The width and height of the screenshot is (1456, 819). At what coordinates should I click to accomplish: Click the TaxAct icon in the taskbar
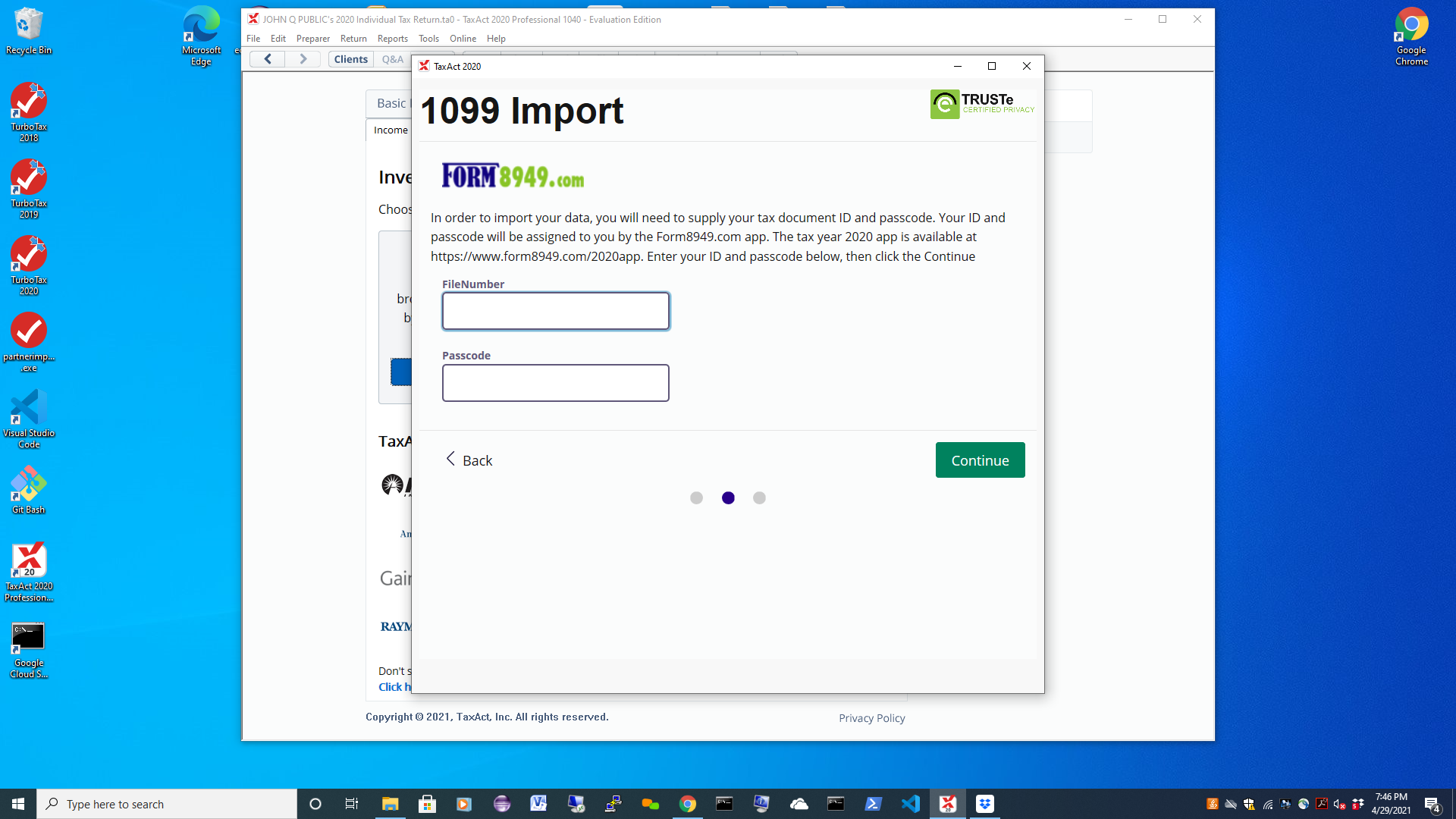948,804
